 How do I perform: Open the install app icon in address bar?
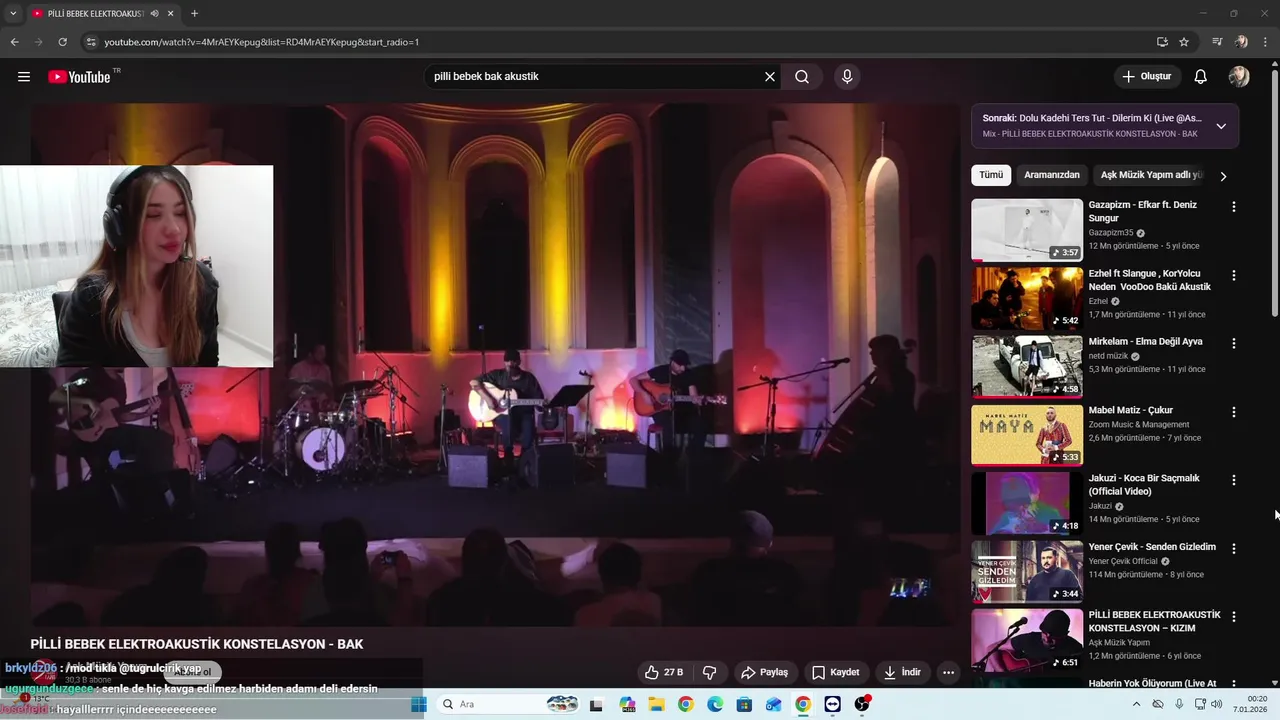tap(1162, 42)
